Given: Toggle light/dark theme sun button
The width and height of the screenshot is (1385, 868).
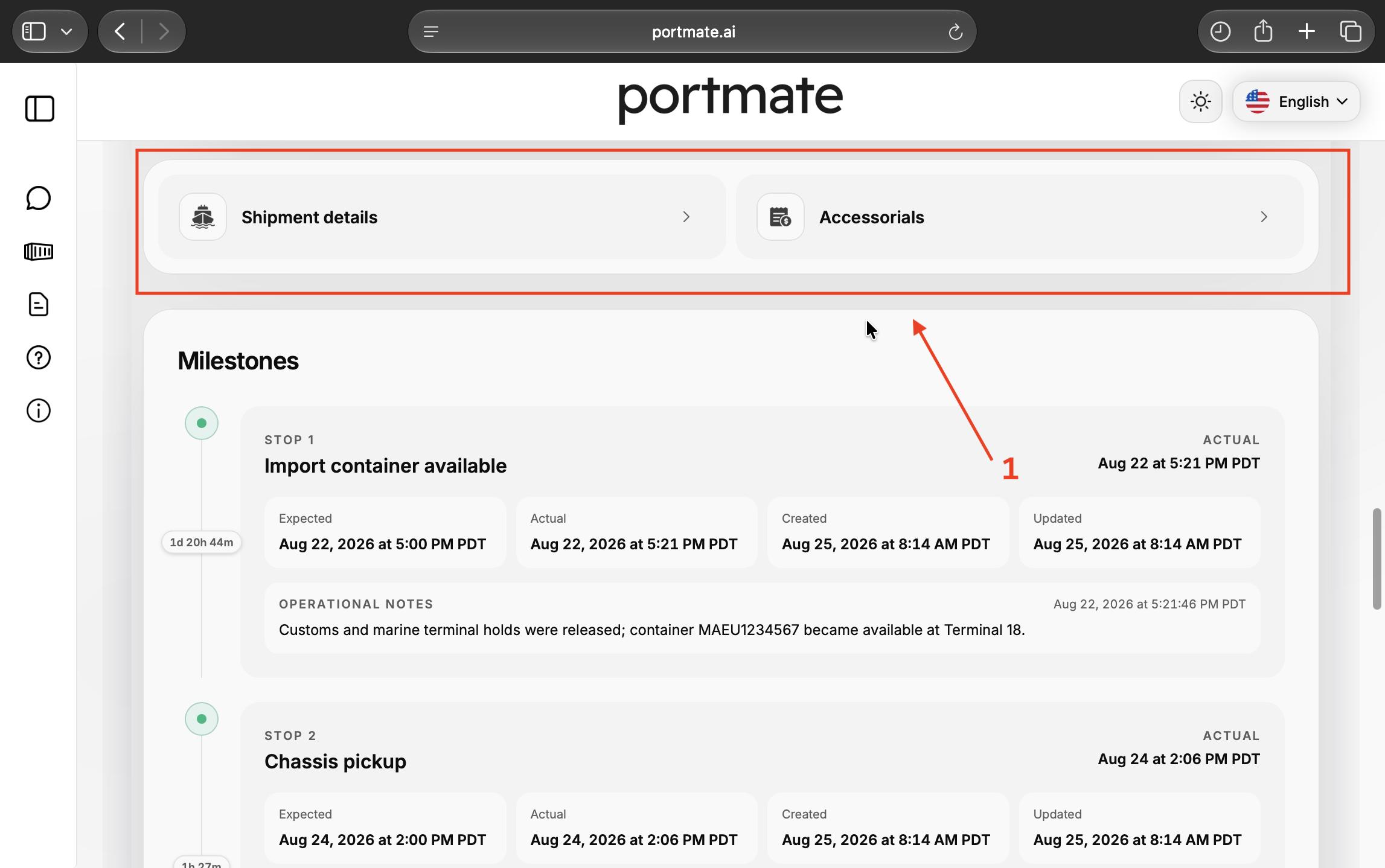Looking at the screenshot, I should coord(1201,101).
